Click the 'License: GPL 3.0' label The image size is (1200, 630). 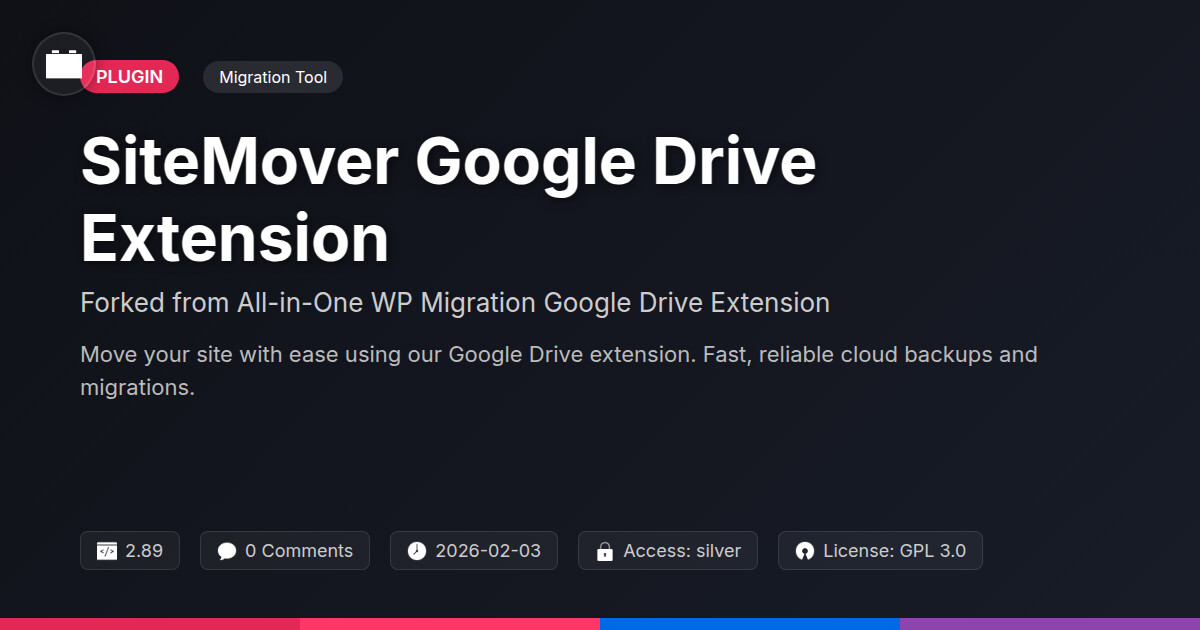point(894,551)
